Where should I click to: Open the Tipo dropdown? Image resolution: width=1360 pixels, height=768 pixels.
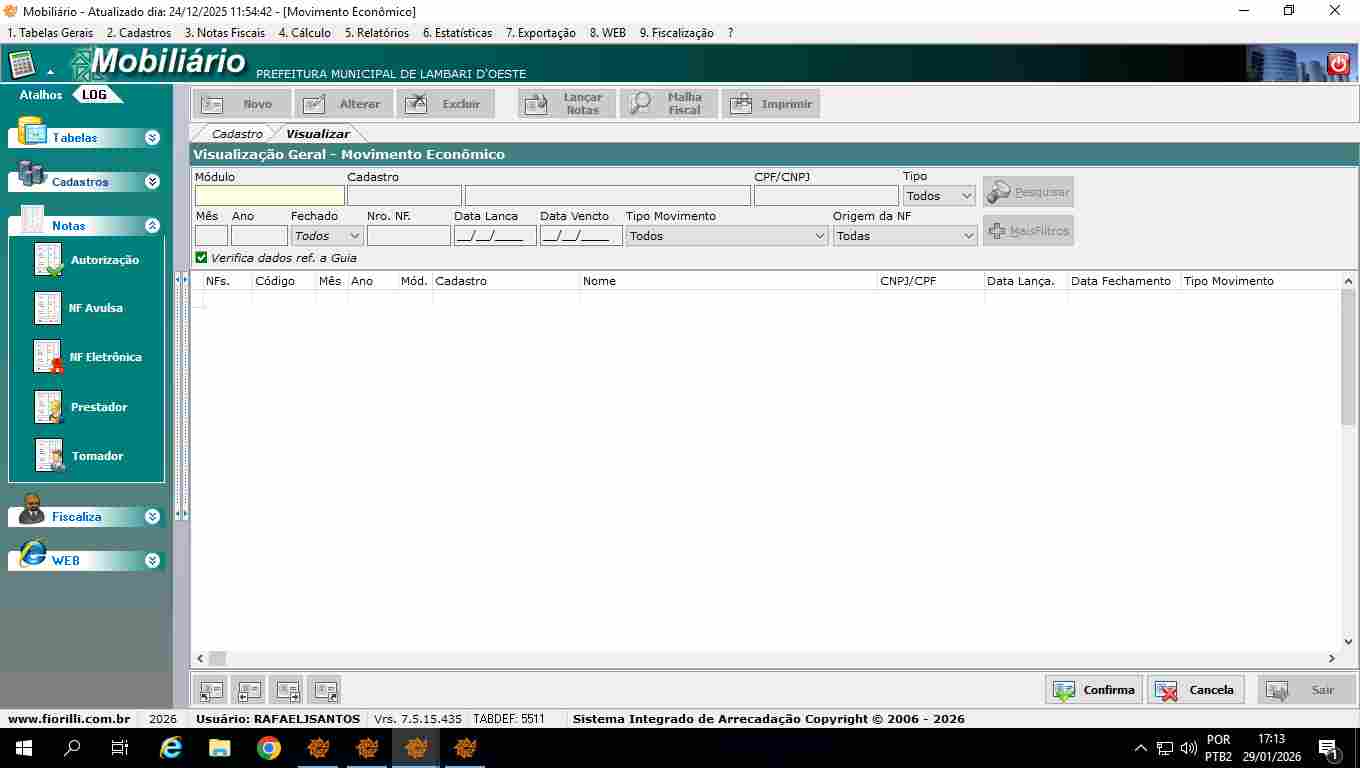pos(938,196)
